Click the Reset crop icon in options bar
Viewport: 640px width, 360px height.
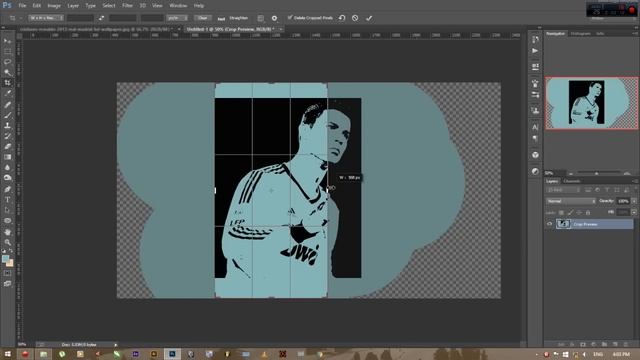pos(342,18)
